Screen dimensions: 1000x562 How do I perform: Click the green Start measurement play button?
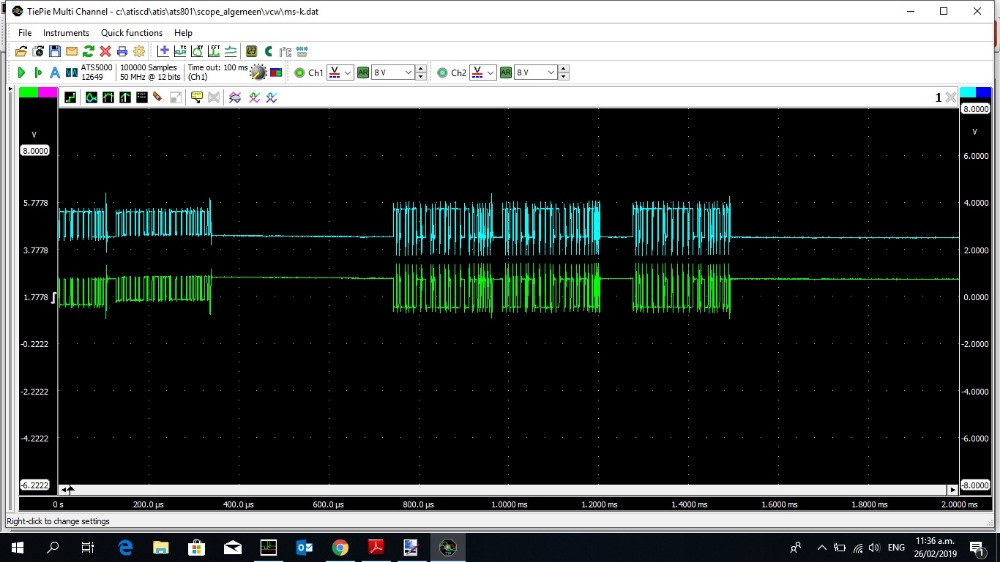click(x=21, y=73)
